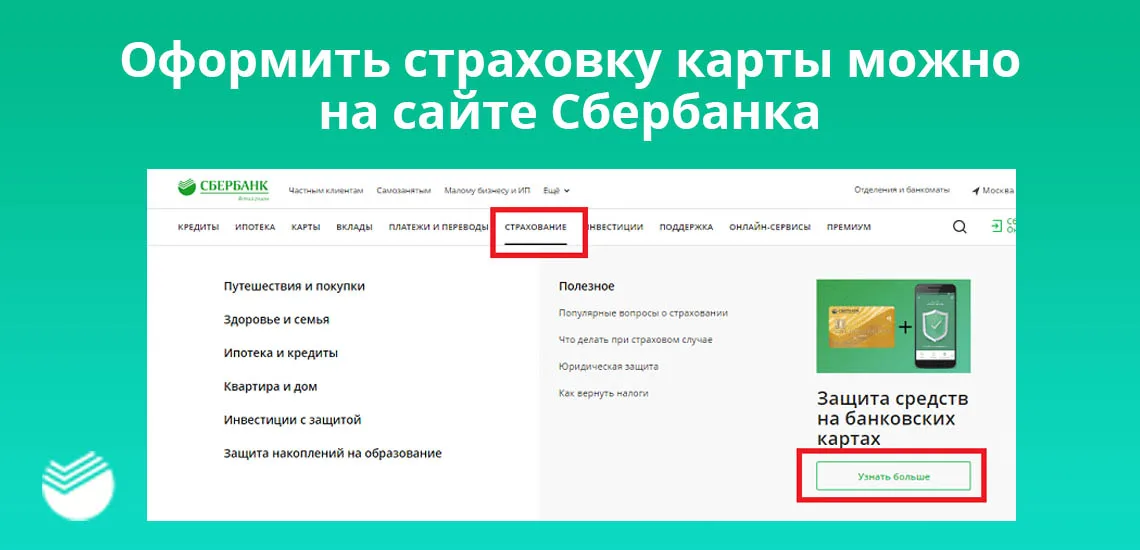Select Платежи и переводы in the navigation
Image resolution: width=1140 pixels, height=550 pixels.
click(438, 227)
